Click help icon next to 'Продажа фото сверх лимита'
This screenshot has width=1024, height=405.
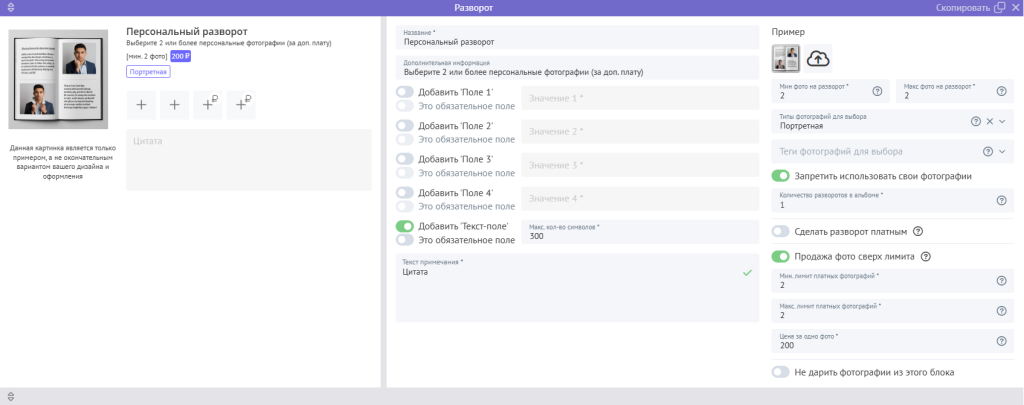pyautogui.click(x=925, y=256)
